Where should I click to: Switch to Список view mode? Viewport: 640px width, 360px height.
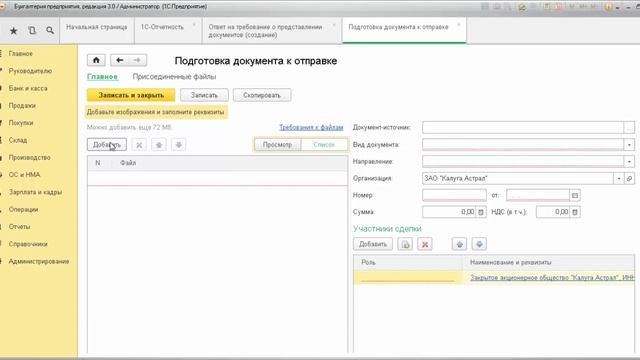point(324,145)
